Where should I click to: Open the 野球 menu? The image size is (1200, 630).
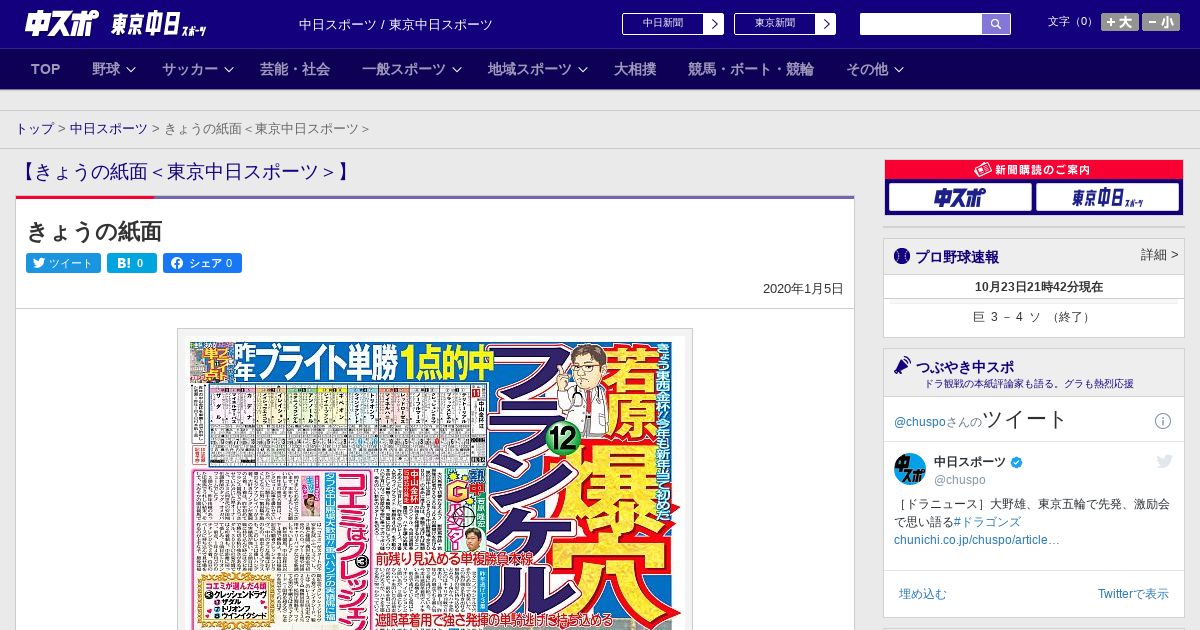pyautogui.click(x=106, y=69)
